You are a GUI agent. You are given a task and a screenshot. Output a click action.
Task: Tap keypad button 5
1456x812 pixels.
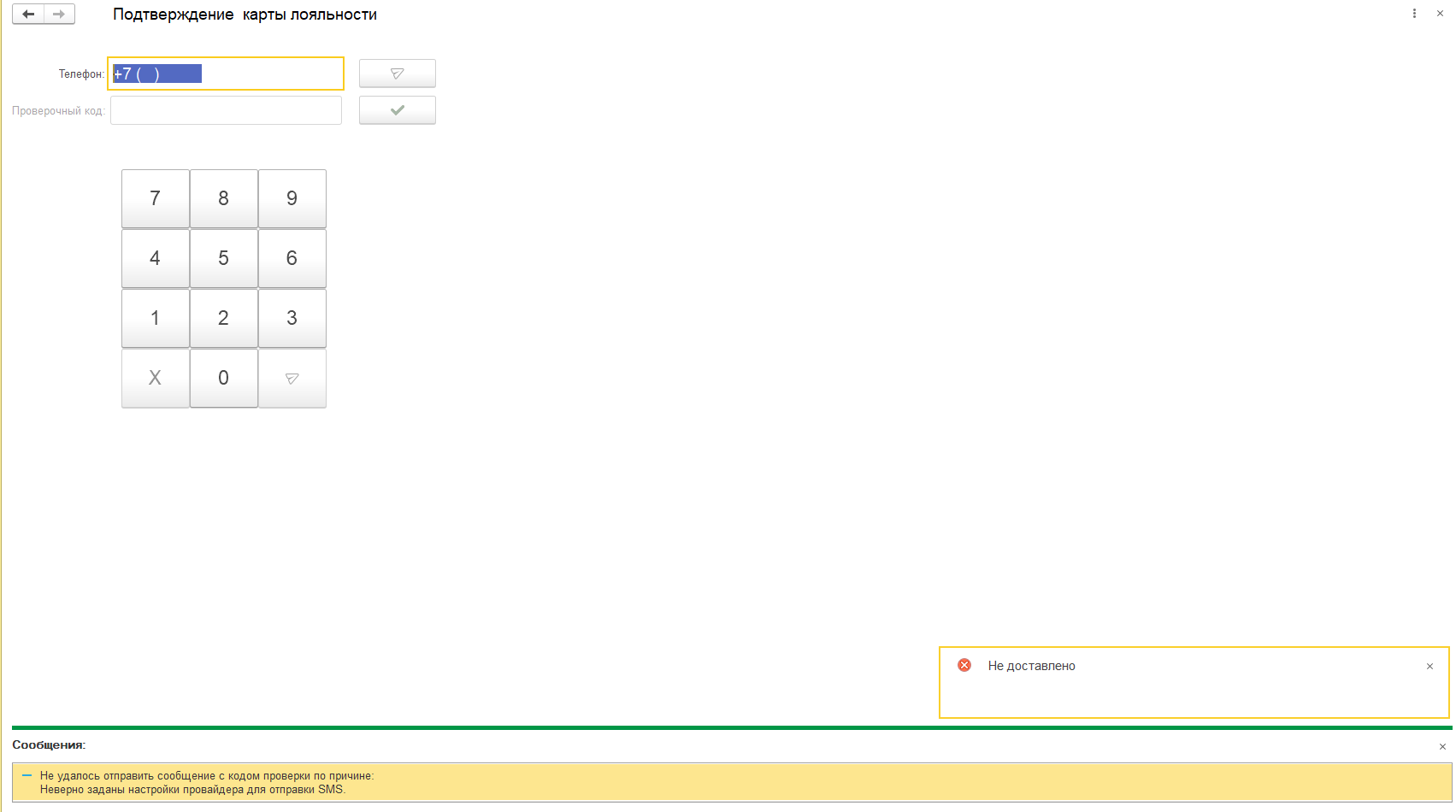[x=223, y=258]
